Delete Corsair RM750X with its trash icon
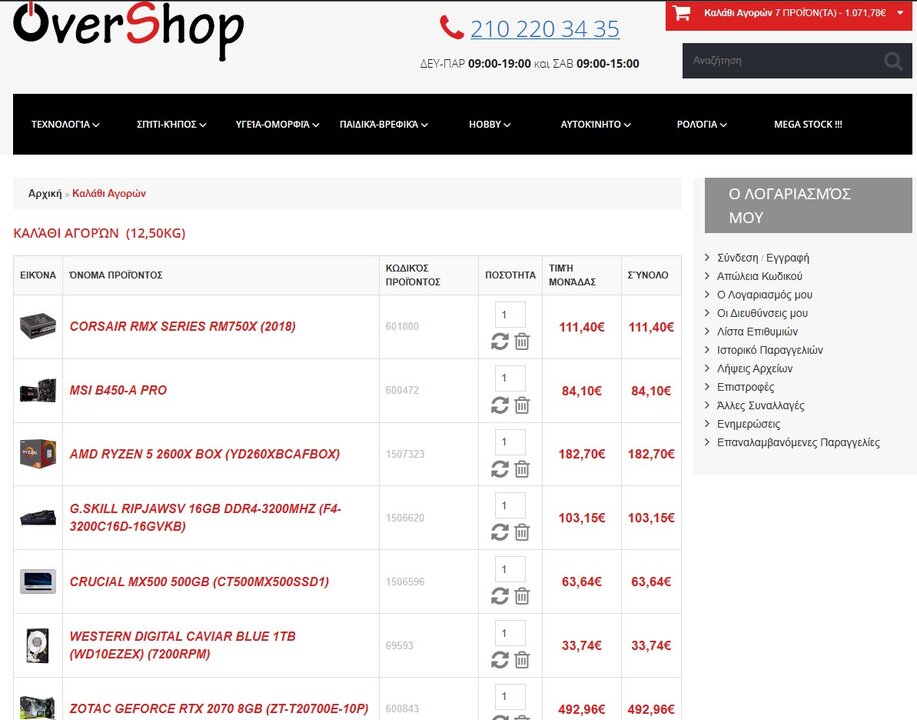Screen dimensions: 917x720 tap(522, 342)
